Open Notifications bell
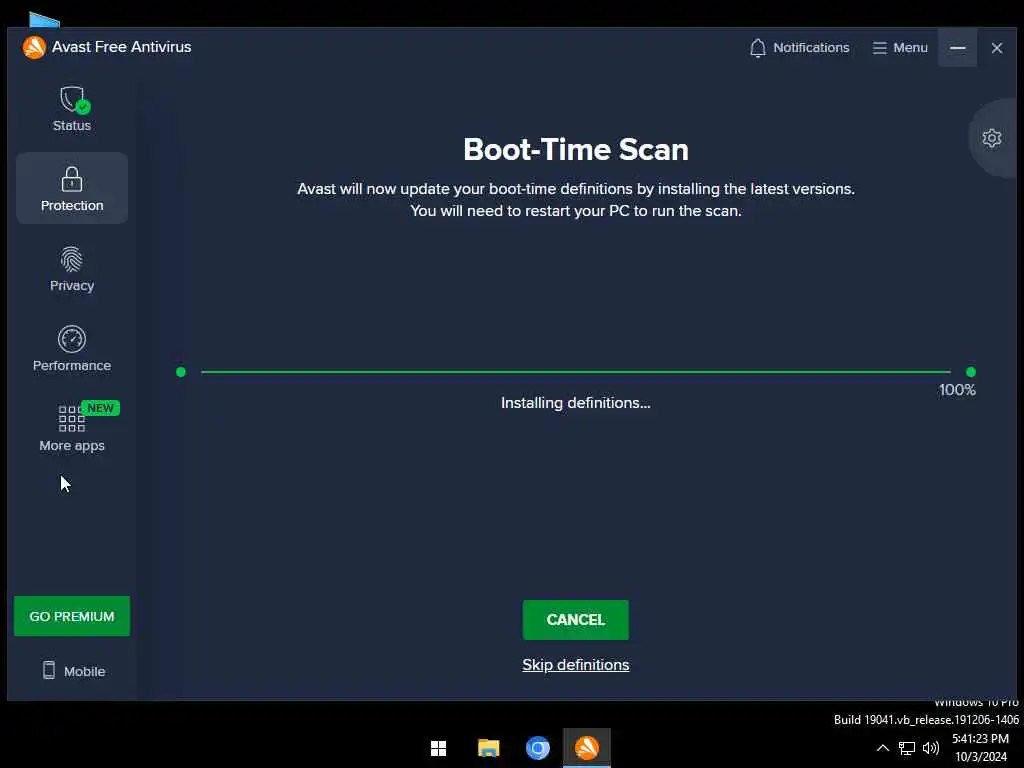 799,48
